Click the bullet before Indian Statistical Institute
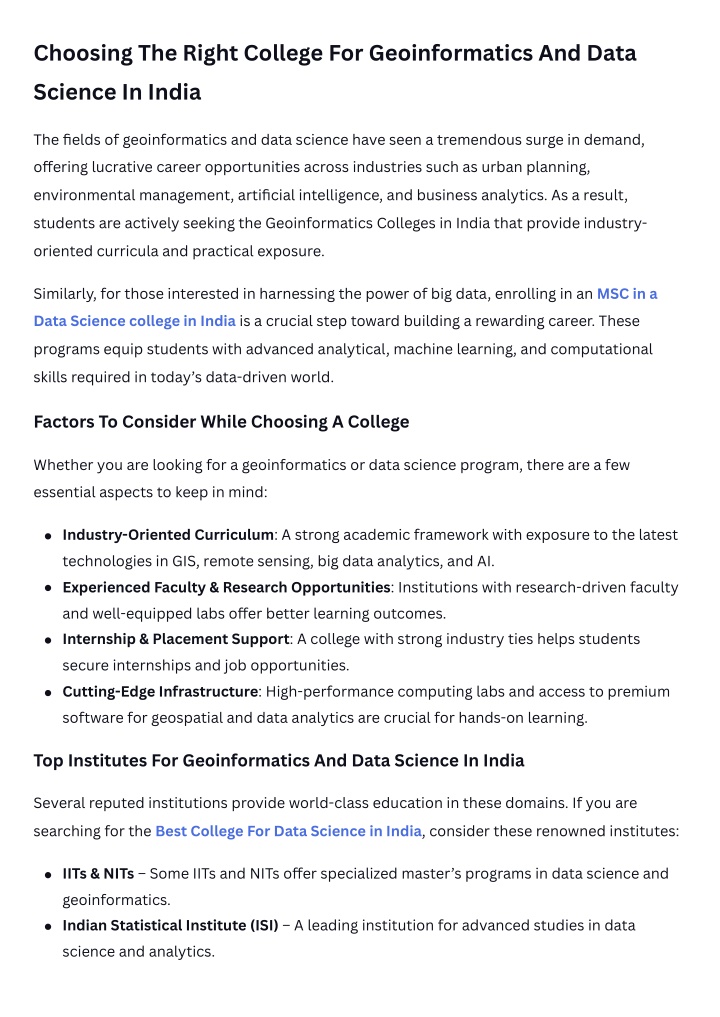720x1017 pixels. [48, 927]
